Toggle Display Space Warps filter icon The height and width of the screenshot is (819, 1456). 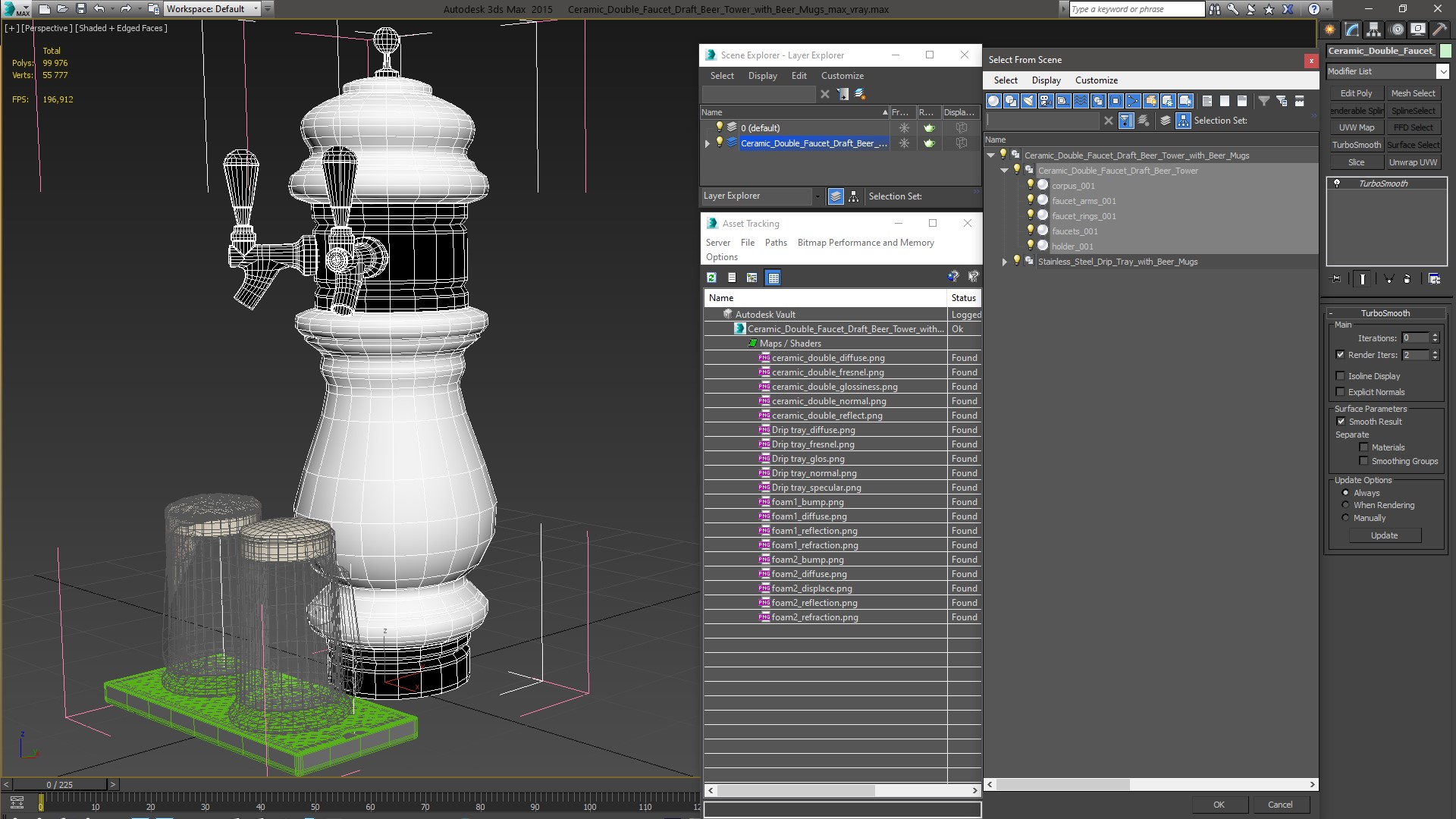[1081, 101]
